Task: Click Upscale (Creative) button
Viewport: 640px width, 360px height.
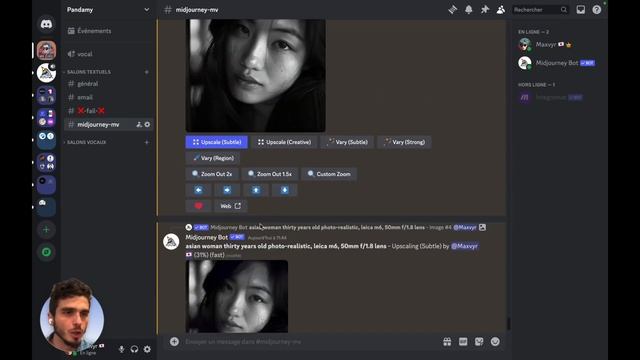Action: [x=284, y=142]
